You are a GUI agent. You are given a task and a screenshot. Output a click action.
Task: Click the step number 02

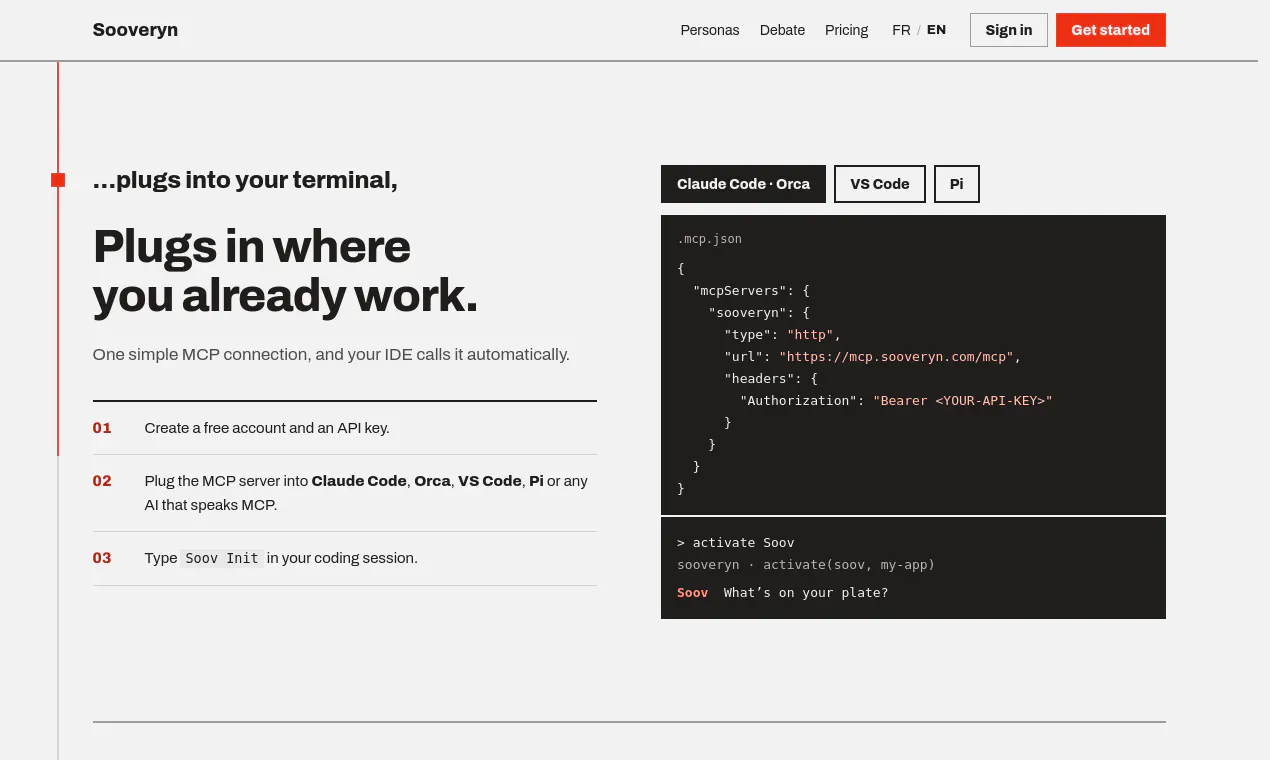coord(102,481)
